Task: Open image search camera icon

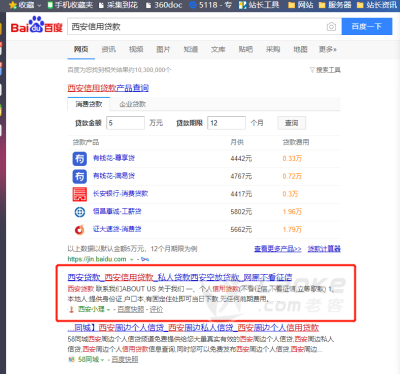Action: click(x=331, y=27)
